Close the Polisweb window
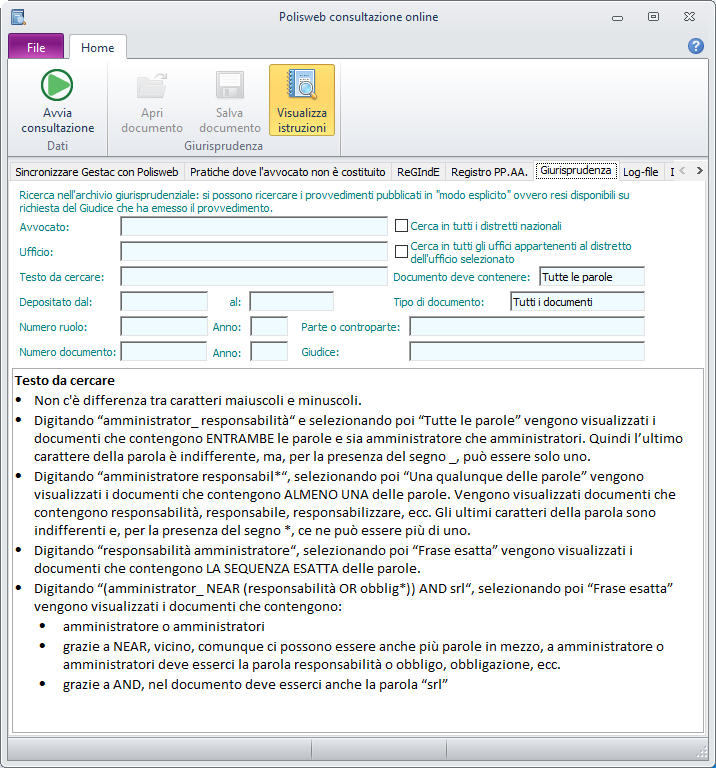Viewport: 716px width, 768px height. coord(689,17)
